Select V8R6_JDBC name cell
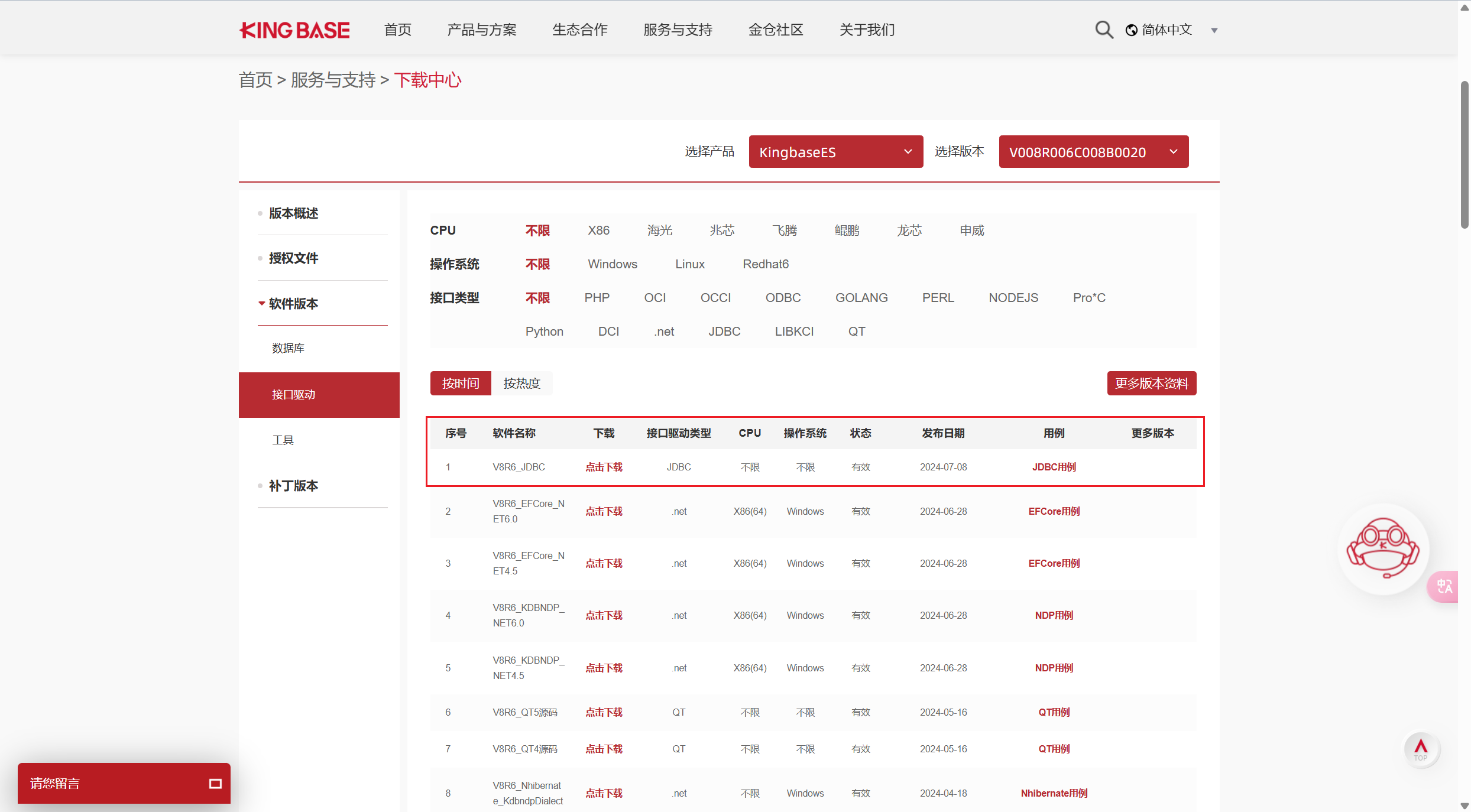1471x812 pixels. [x=519, y=467]
